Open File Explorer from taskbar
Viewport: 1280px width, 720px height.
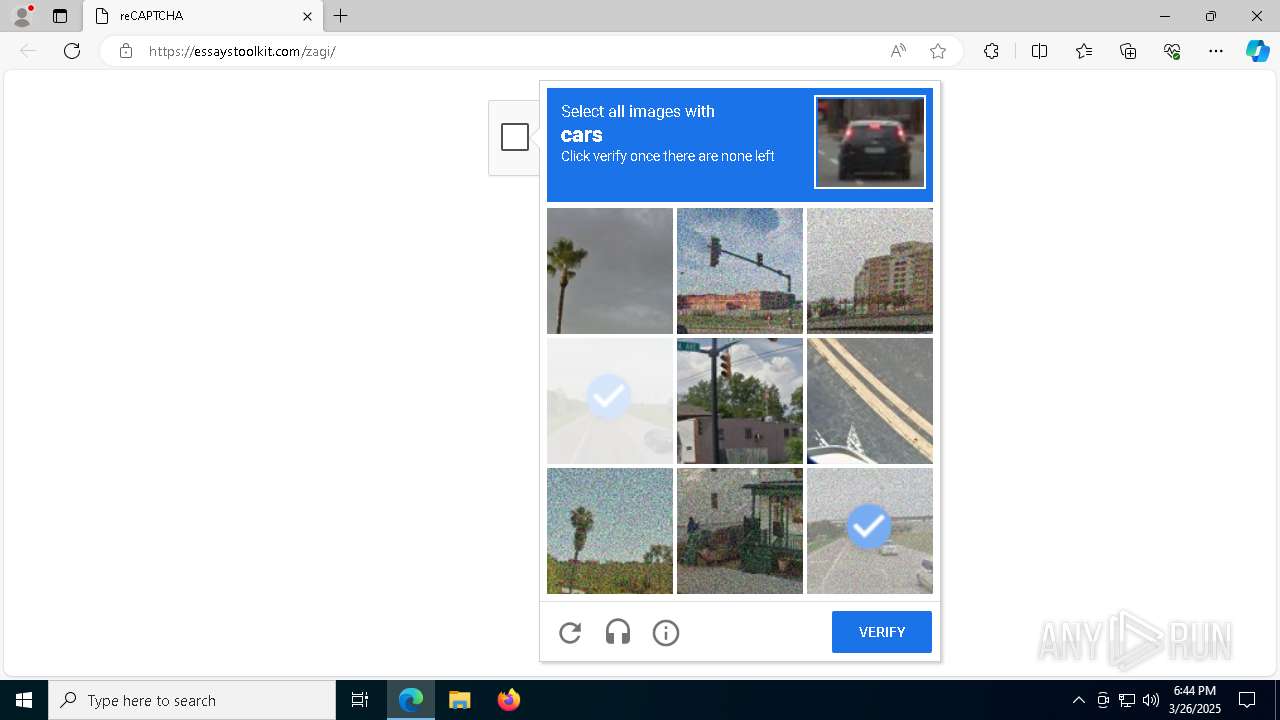pos(459,700)
